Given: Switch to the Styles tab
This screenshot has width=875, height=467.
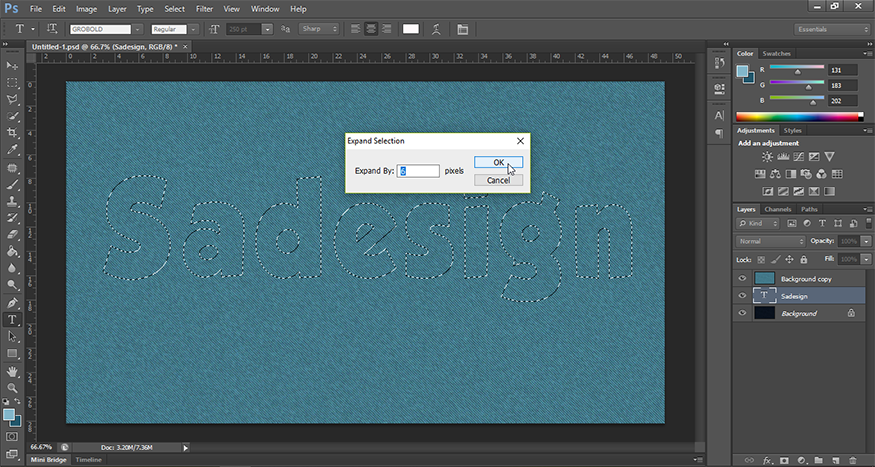Looking at the screenshot, I should (792, 131).
